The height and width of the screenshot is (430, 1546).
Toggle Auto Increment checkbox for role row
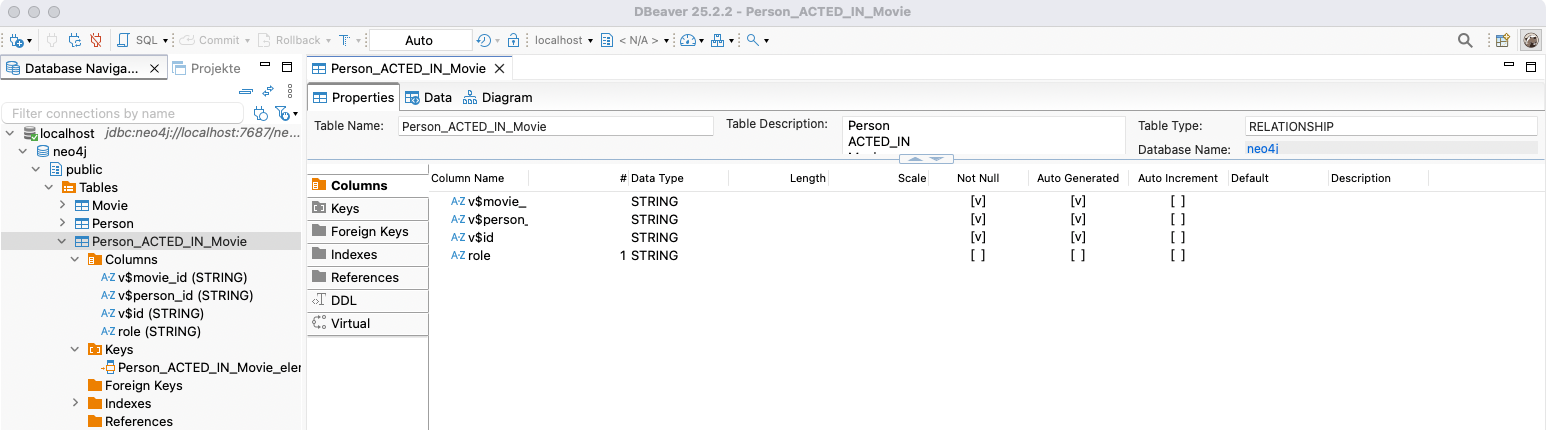[1178, 255]
